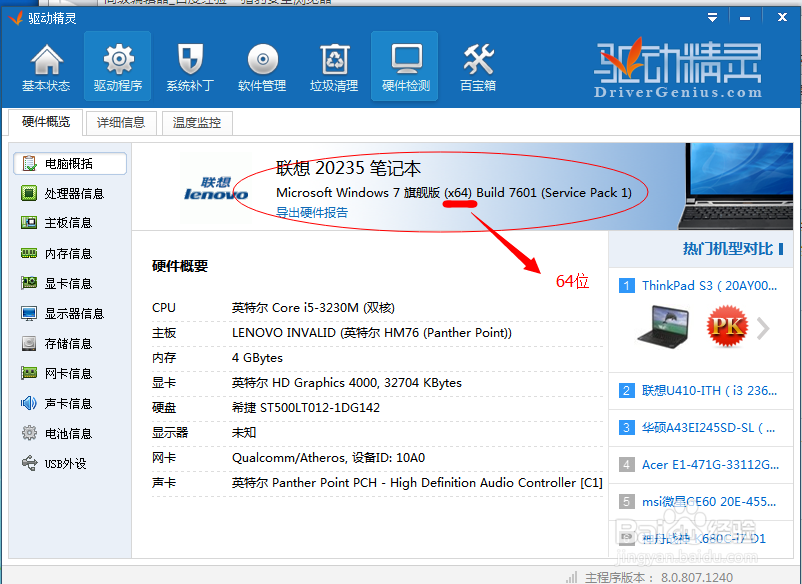Click the 热门机型对比 heading
The image size is (802, 584).
pyautogui.click(x=728, y=249)
